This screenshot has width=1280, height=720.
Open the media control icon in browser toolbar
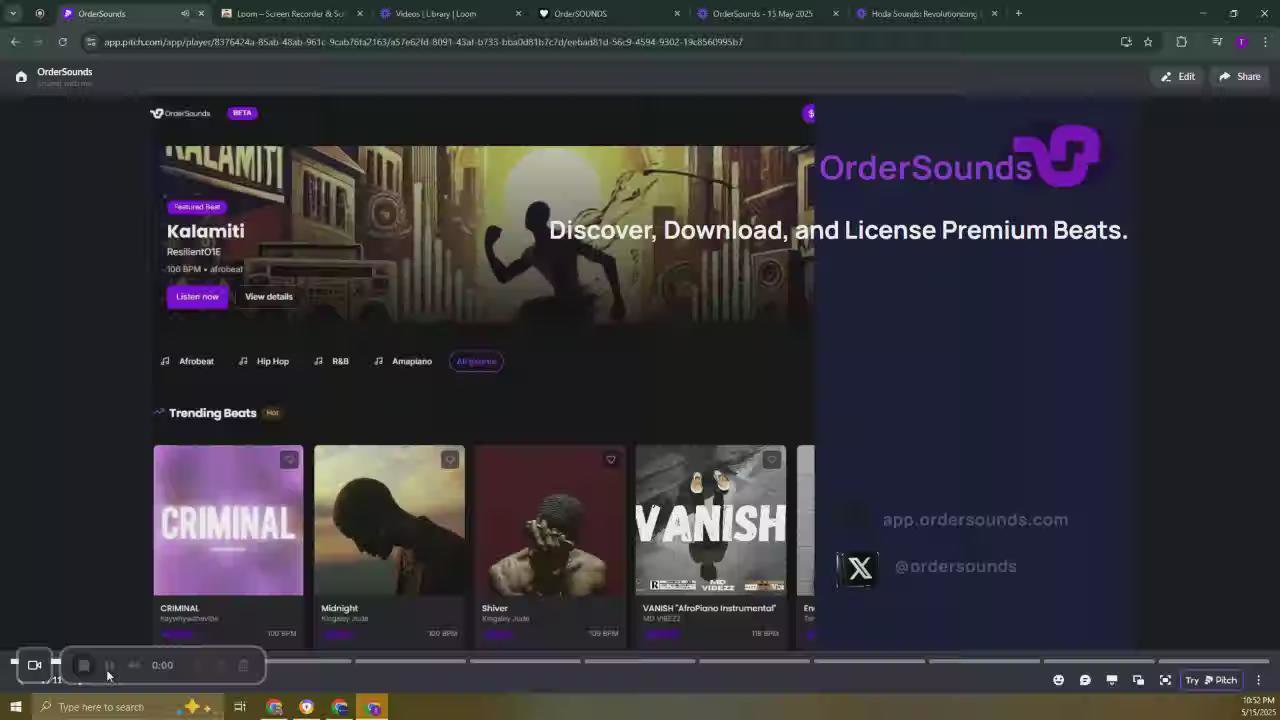(1217, 42)
